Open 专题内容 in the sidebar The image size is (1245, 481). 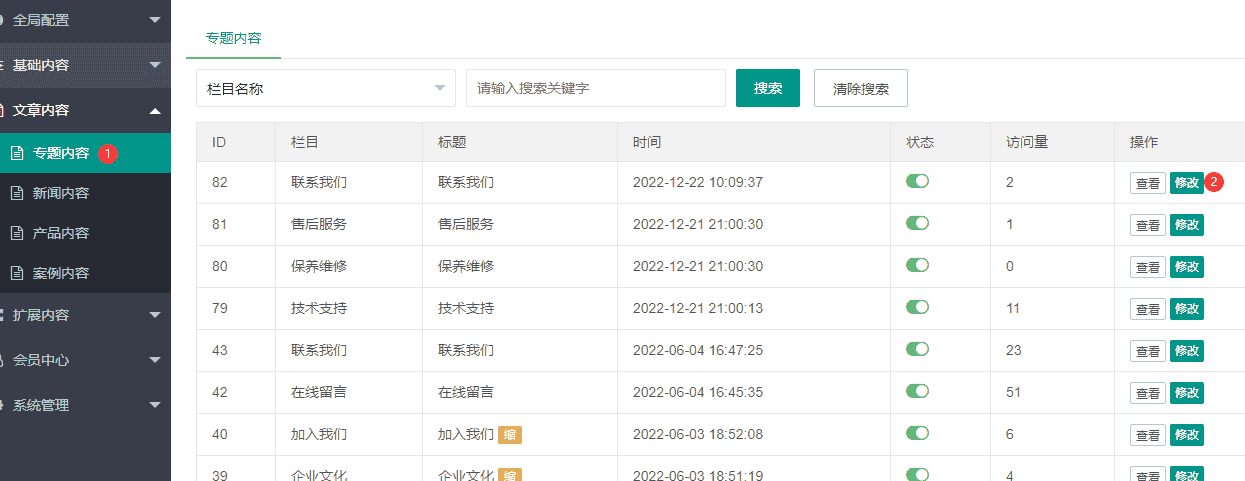(85, 153)
